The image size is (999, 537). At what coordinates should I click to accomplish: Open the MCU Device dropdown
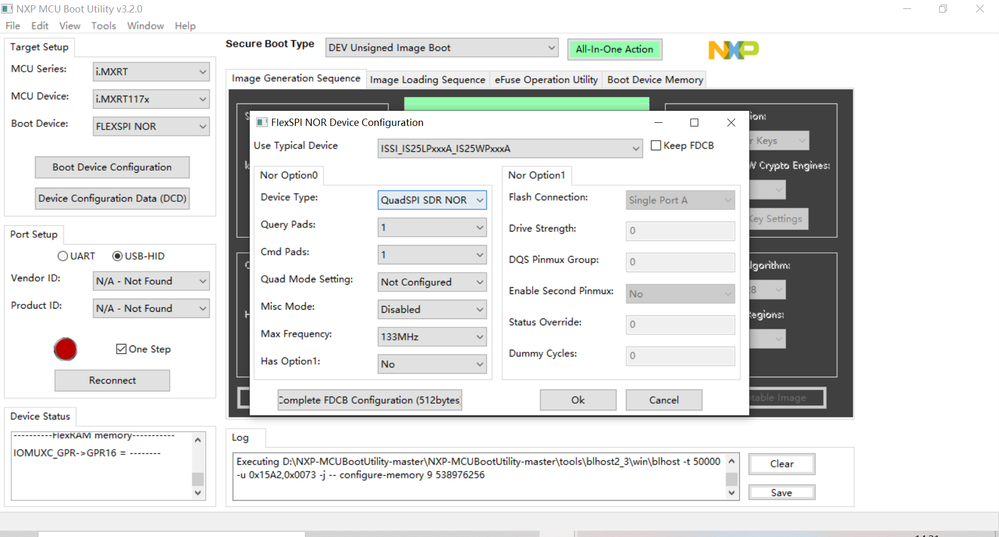(151, 99)
